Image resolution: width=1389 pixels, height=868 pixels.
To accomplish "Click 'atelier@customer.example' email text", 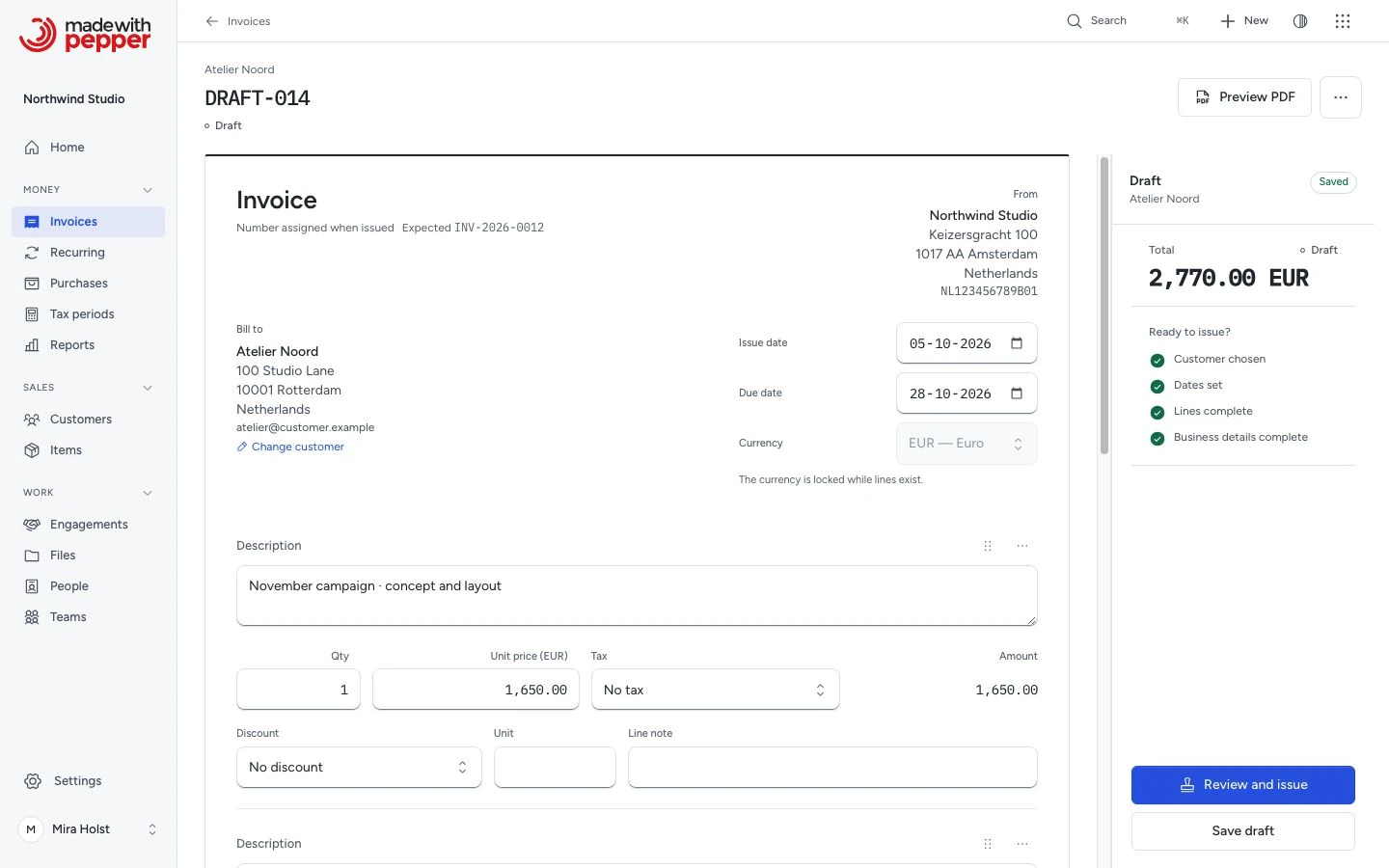I will pos(305,427).
